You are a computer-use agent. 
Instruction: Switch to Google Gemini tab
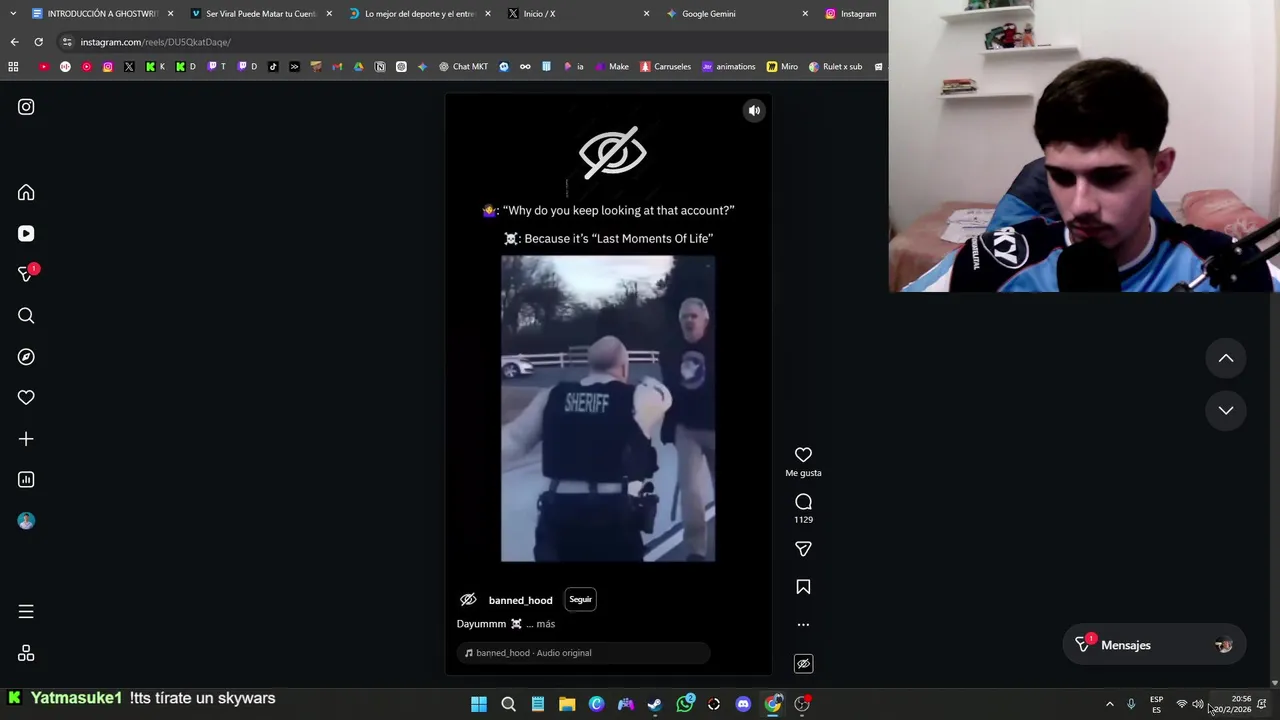tap(736, 14)
